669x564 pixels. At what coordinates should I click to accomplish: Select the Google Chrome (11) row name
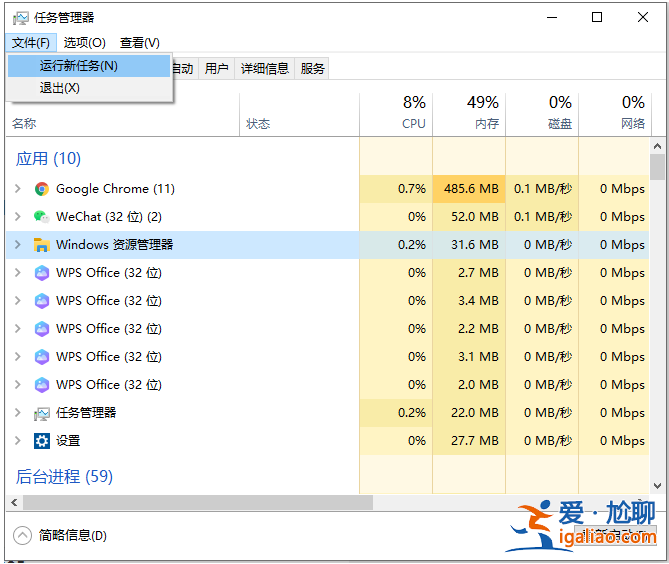point(115,189)
